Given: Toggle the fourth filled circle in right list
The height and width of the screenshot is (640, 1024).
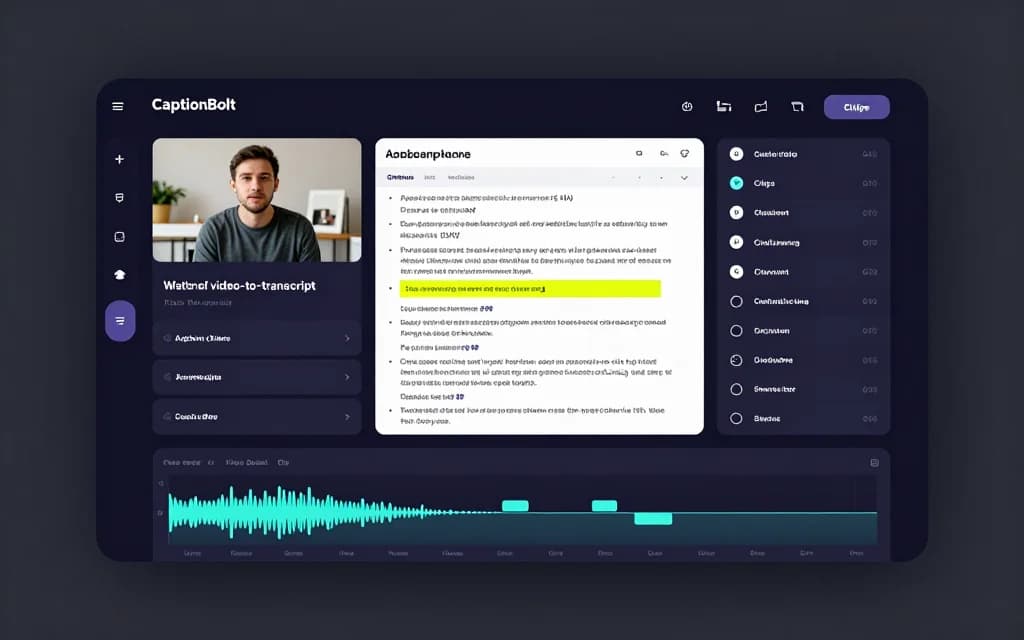Looking at the screenshot, I should [x=736, y=242].
